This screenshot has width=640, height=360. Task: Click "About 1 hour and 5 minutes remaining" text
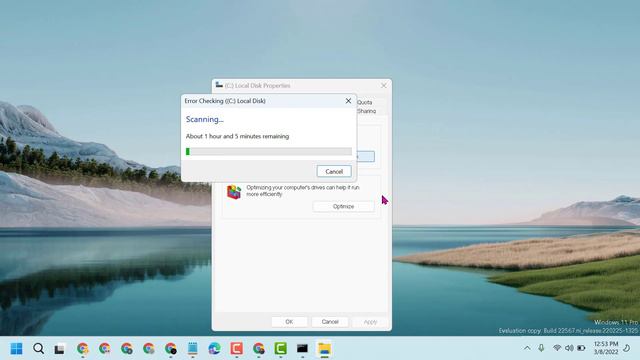pos(237,136)
